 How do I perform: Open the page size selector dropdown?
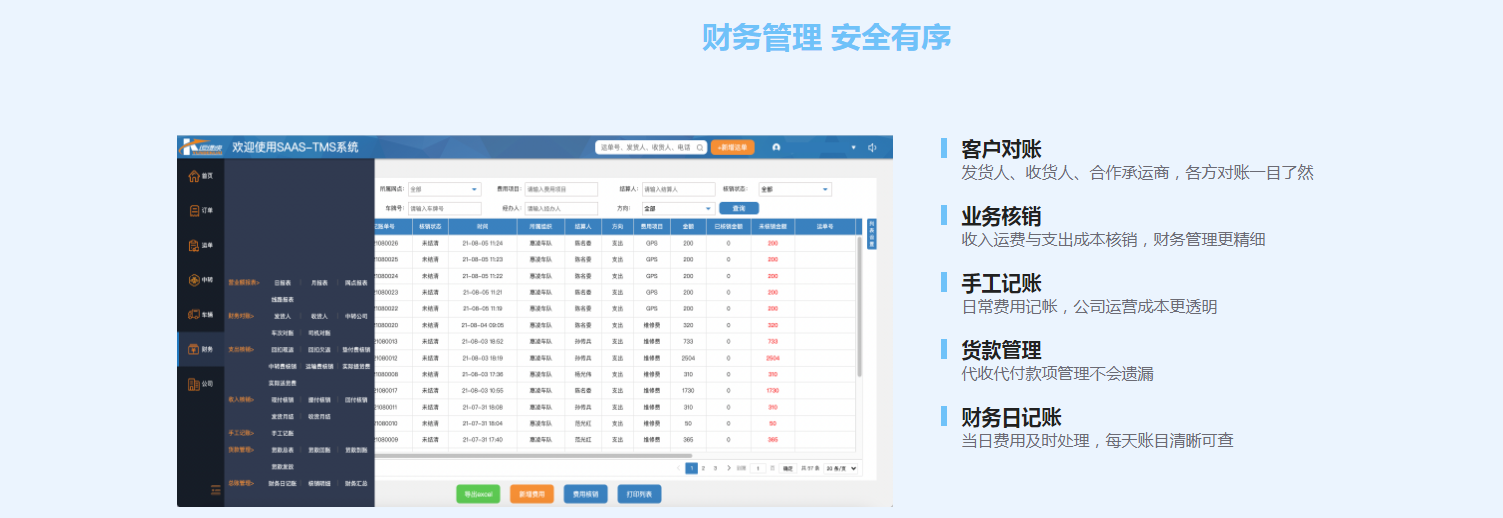coord(841,468)
